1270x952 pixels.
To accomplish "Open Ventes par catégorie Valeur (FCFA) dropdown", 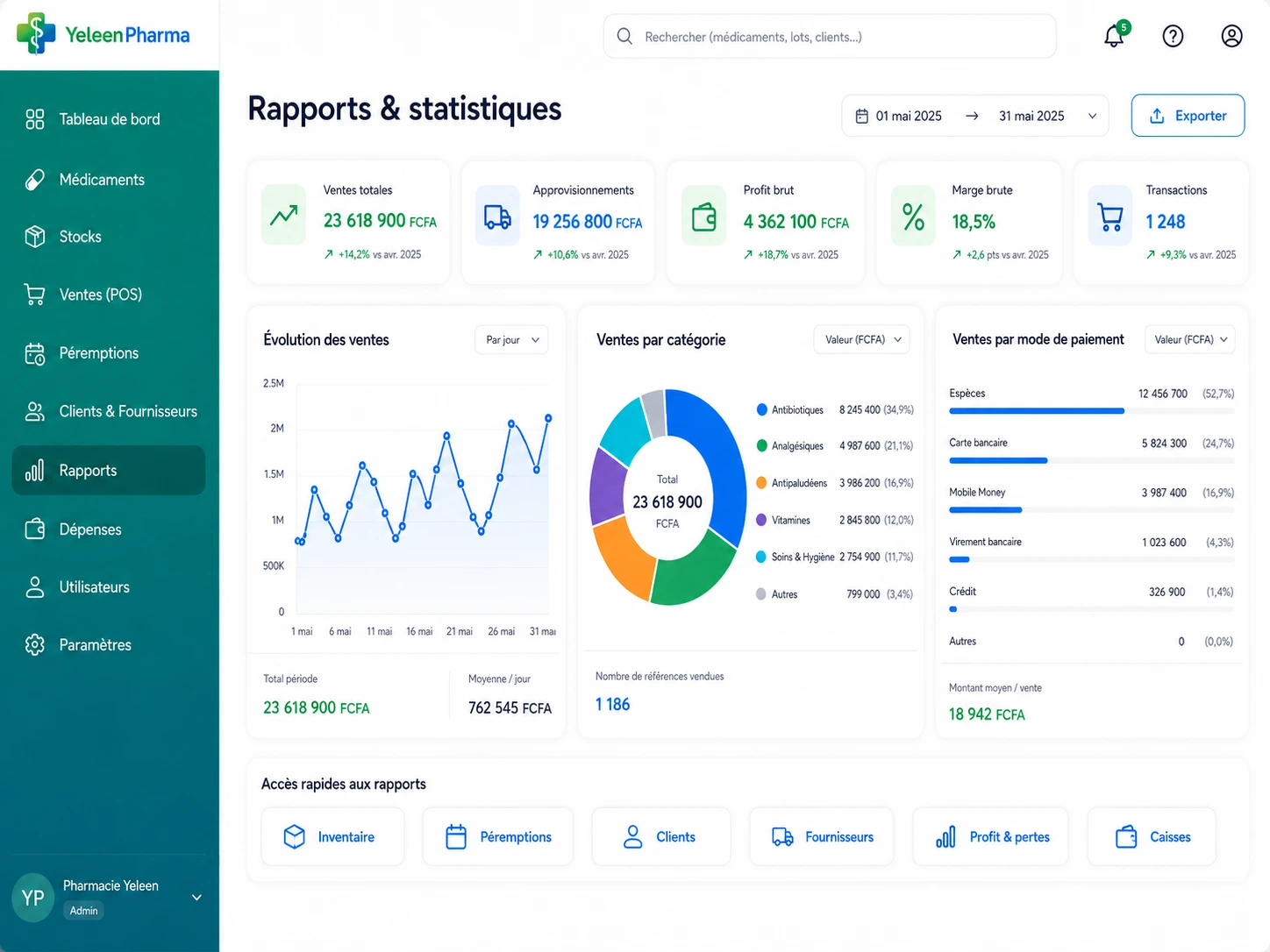I will pyautogui.click(x=862, y=339).
